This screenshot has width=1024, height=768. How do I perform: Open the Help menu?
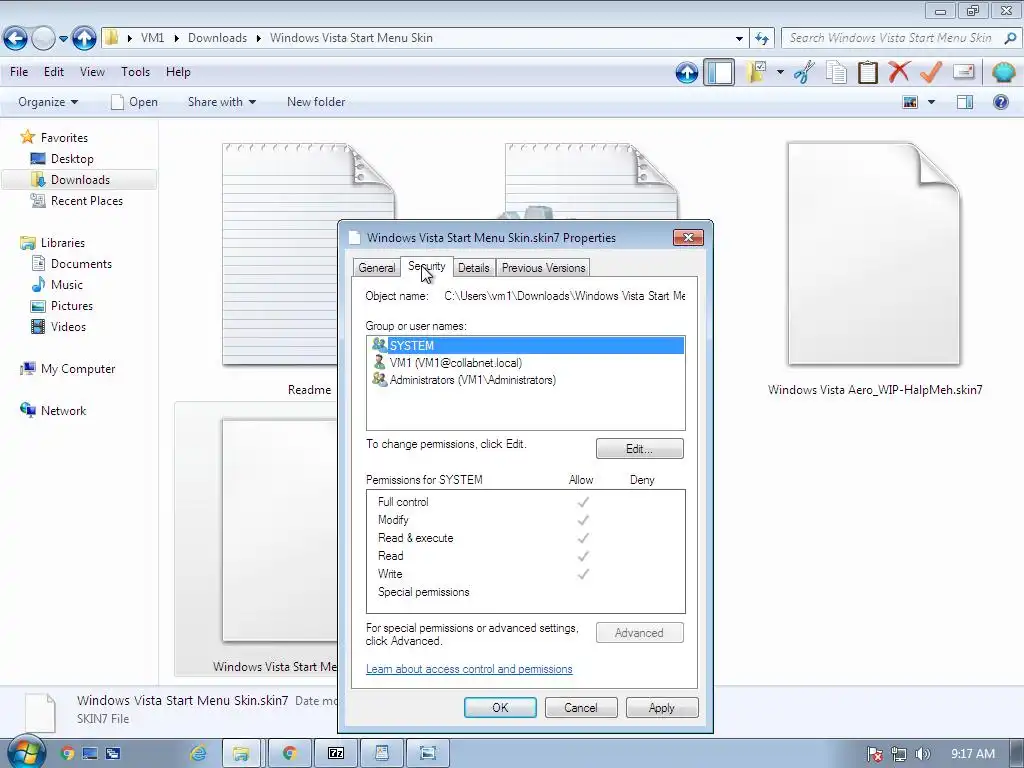pyautogui.click(x=178, y=72)
